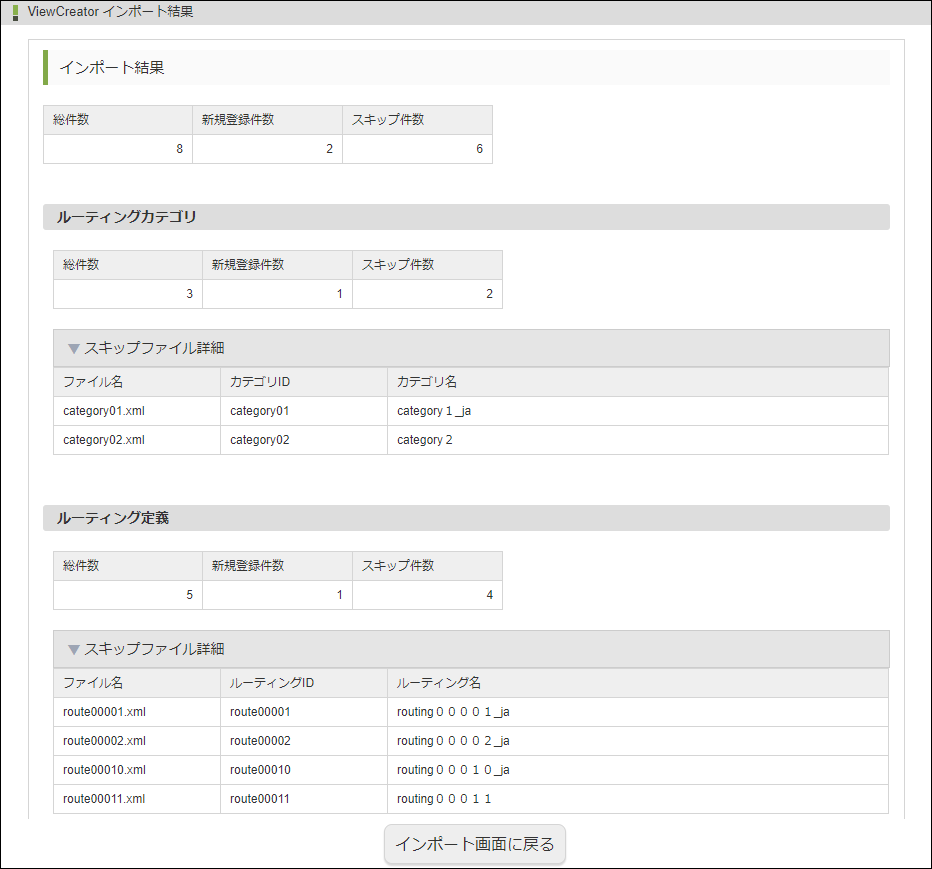Click the 'category 2' name cell
The image size is (932, 869).
click(638, 440)
